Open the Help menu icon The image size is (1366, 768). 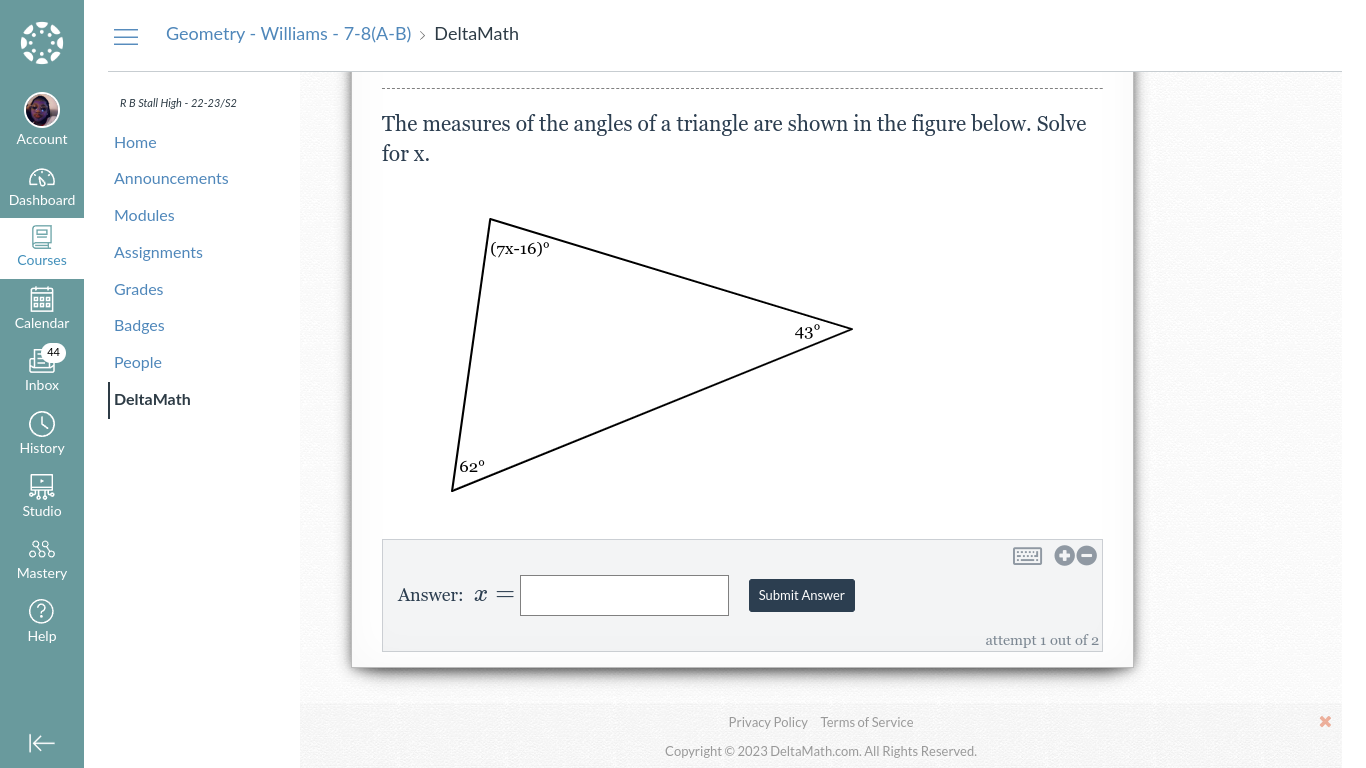tap(42, 622)
